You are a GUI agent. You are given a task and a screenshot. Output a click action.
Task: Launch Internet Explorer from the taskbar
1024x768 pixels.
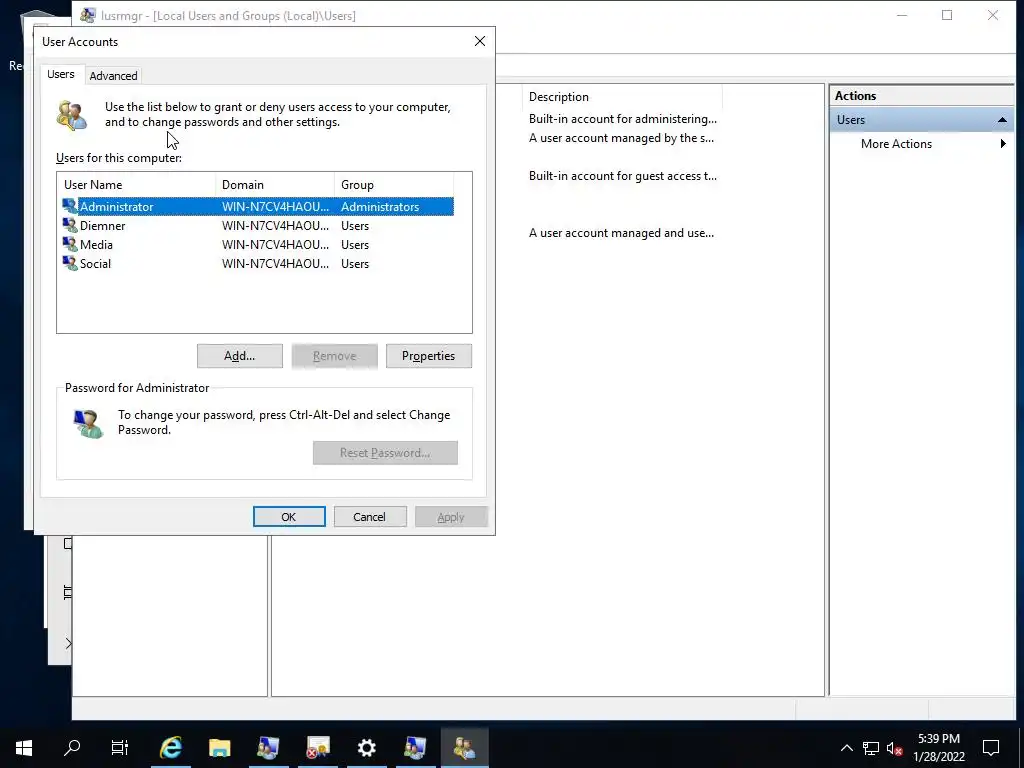click(170, 747)
